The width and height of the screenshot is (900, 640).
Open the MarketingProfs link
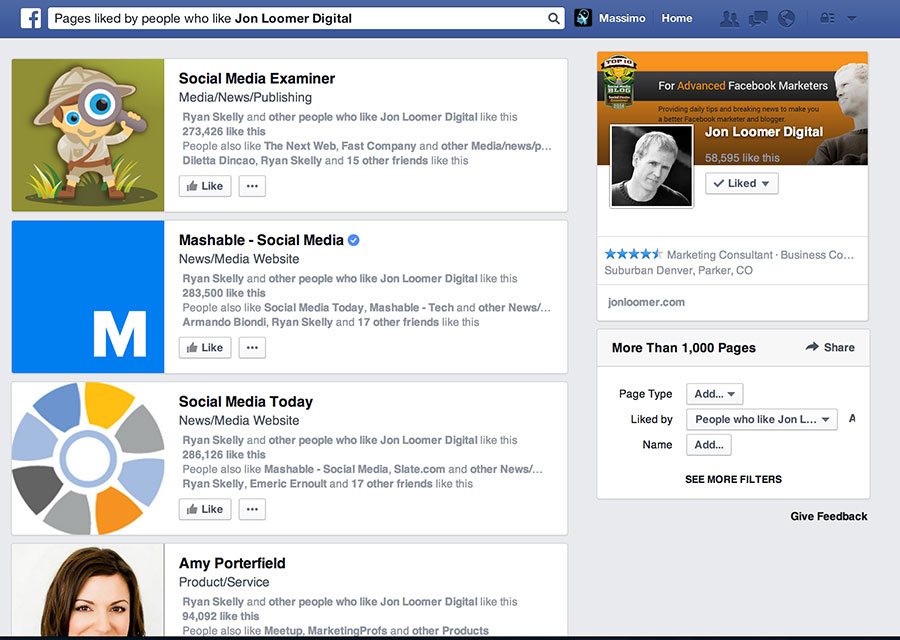pos(347,630)
